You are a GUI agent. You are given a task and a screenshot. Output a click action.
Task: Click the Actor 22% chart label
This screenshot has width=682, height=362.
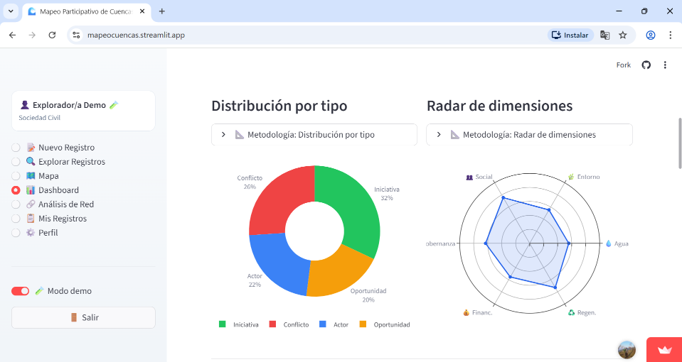[x=254, y=280]
